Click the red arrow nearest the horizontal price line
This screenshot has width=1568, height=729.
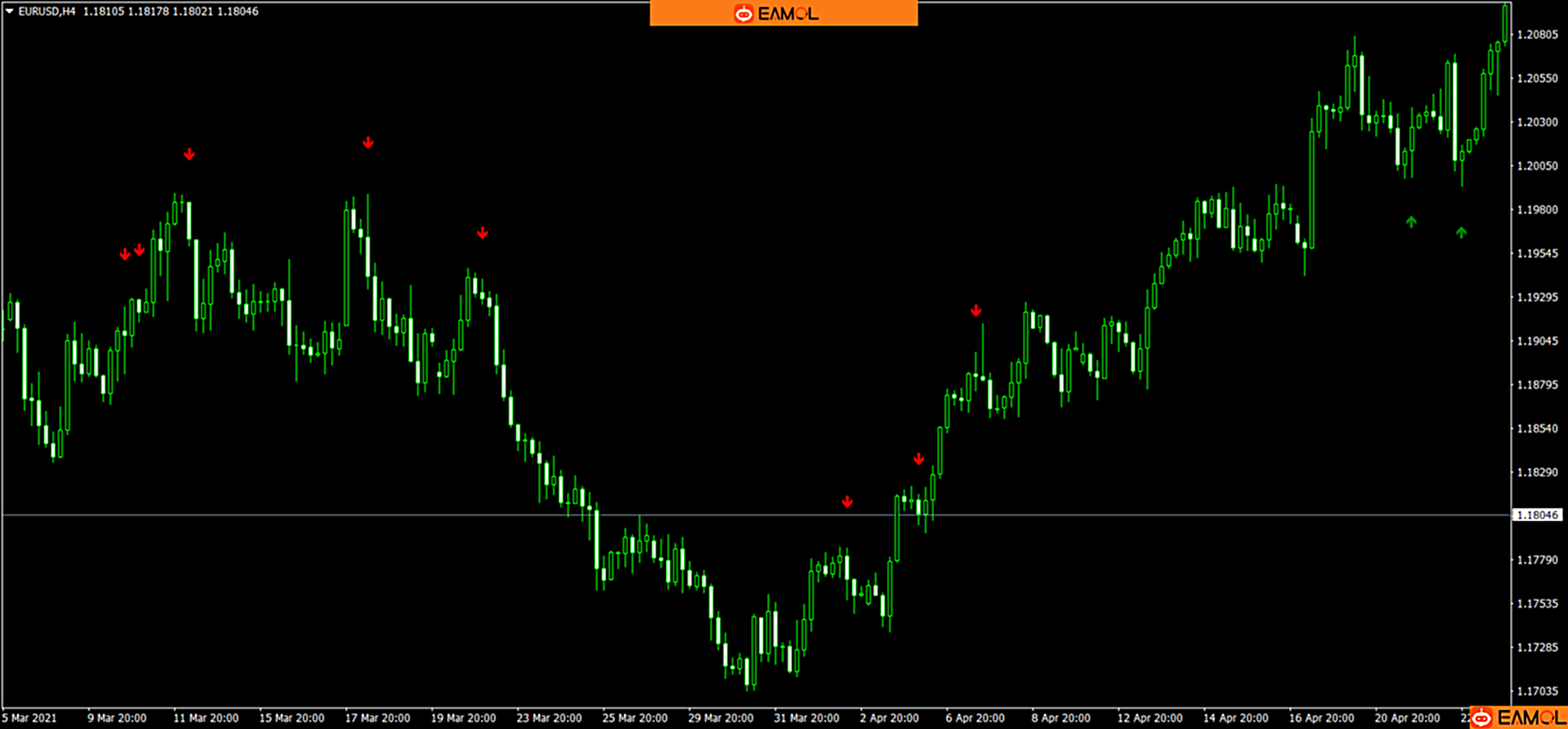(847, 502)
